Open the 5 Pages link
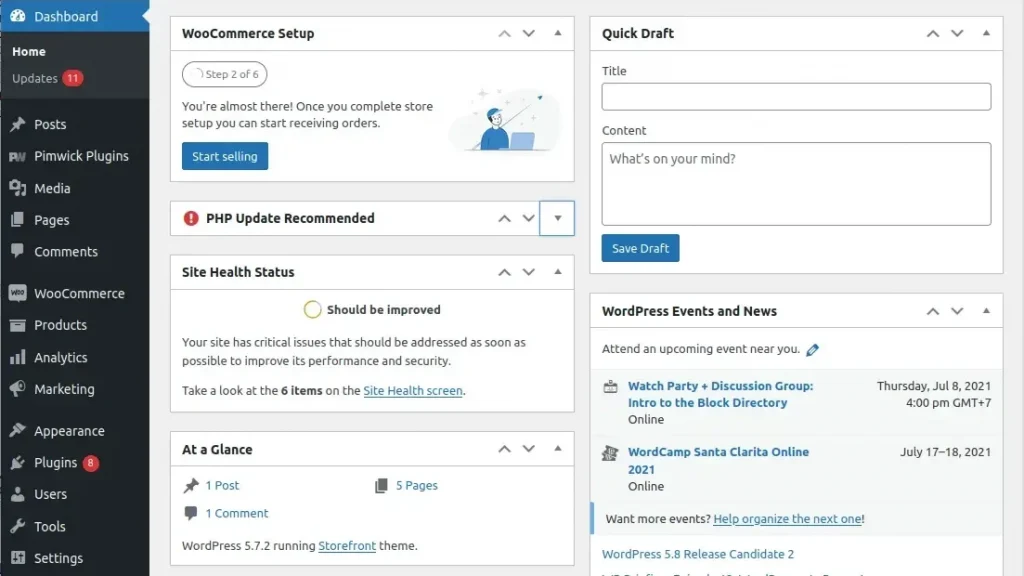 pos(417,485)
